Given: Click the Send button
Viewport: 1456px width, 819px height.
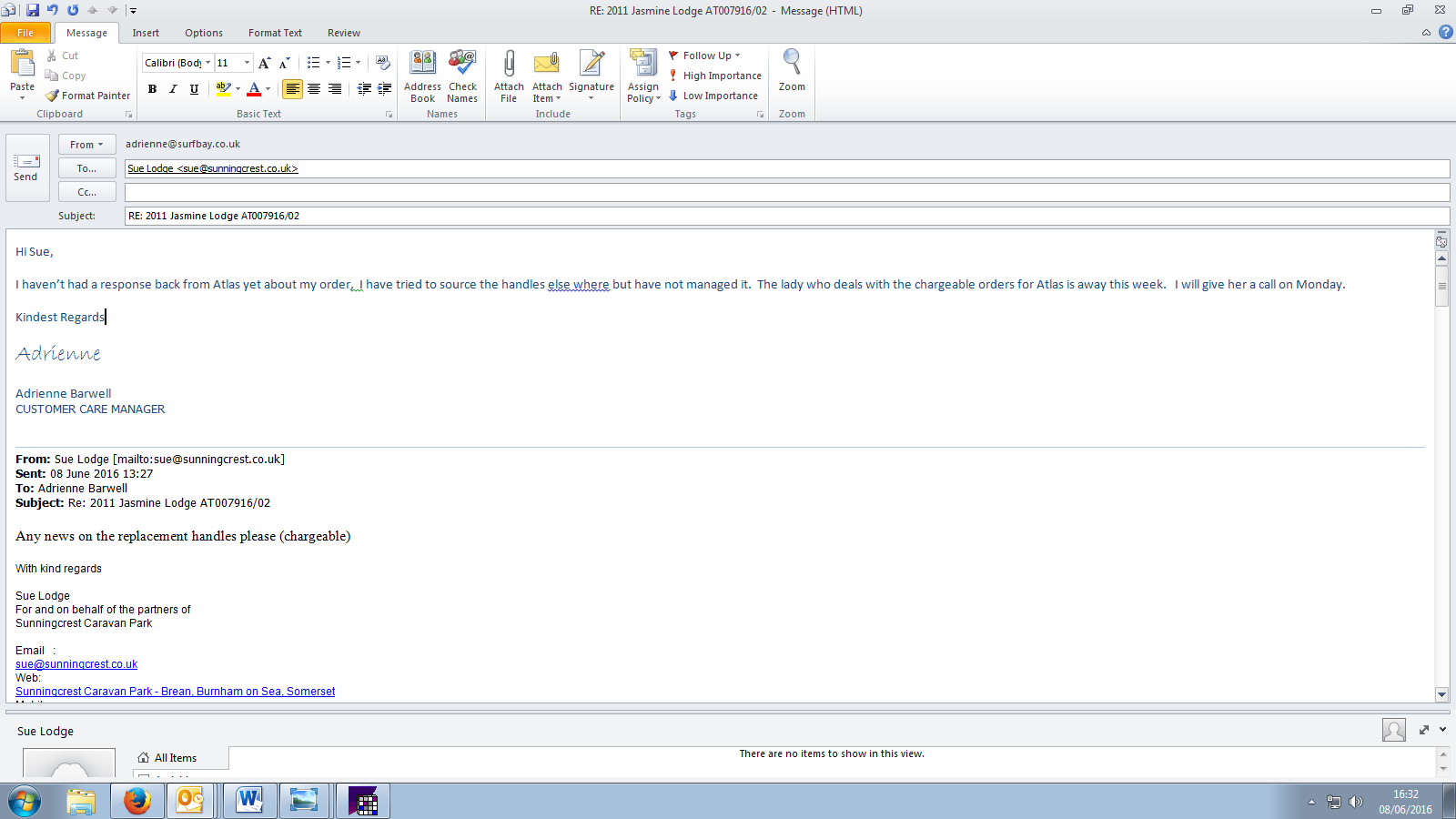Looking at the screenshot, I should click(25, 167).
